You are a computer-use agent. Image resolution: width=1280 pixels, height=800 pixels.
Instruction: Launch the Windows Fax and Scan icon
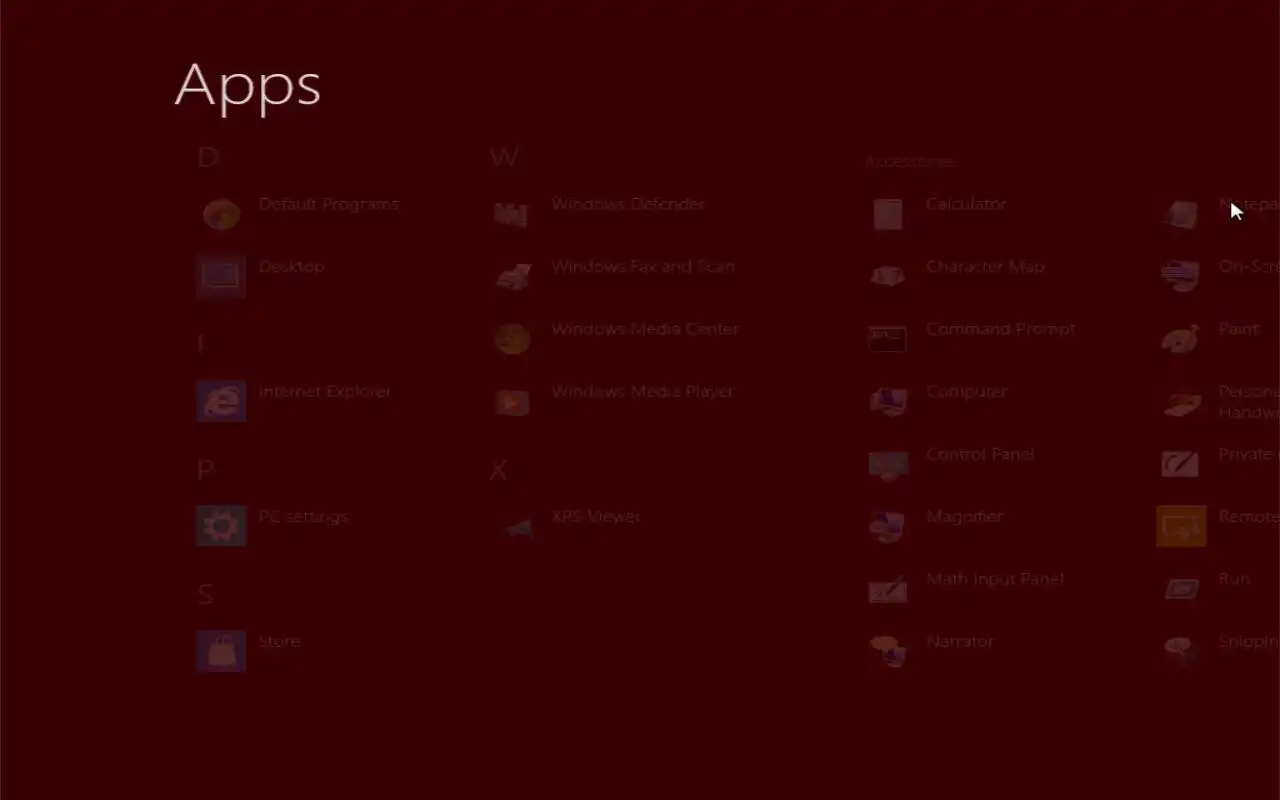click(x=513, y=277)
